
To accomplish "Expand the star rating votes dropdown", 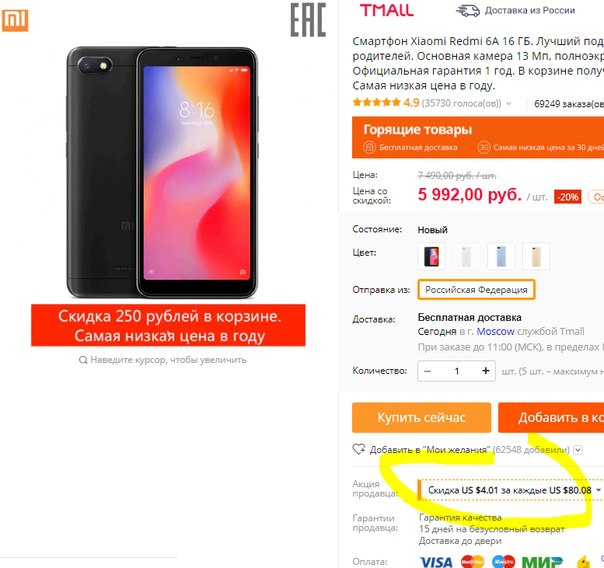I will tap(509, 104).
